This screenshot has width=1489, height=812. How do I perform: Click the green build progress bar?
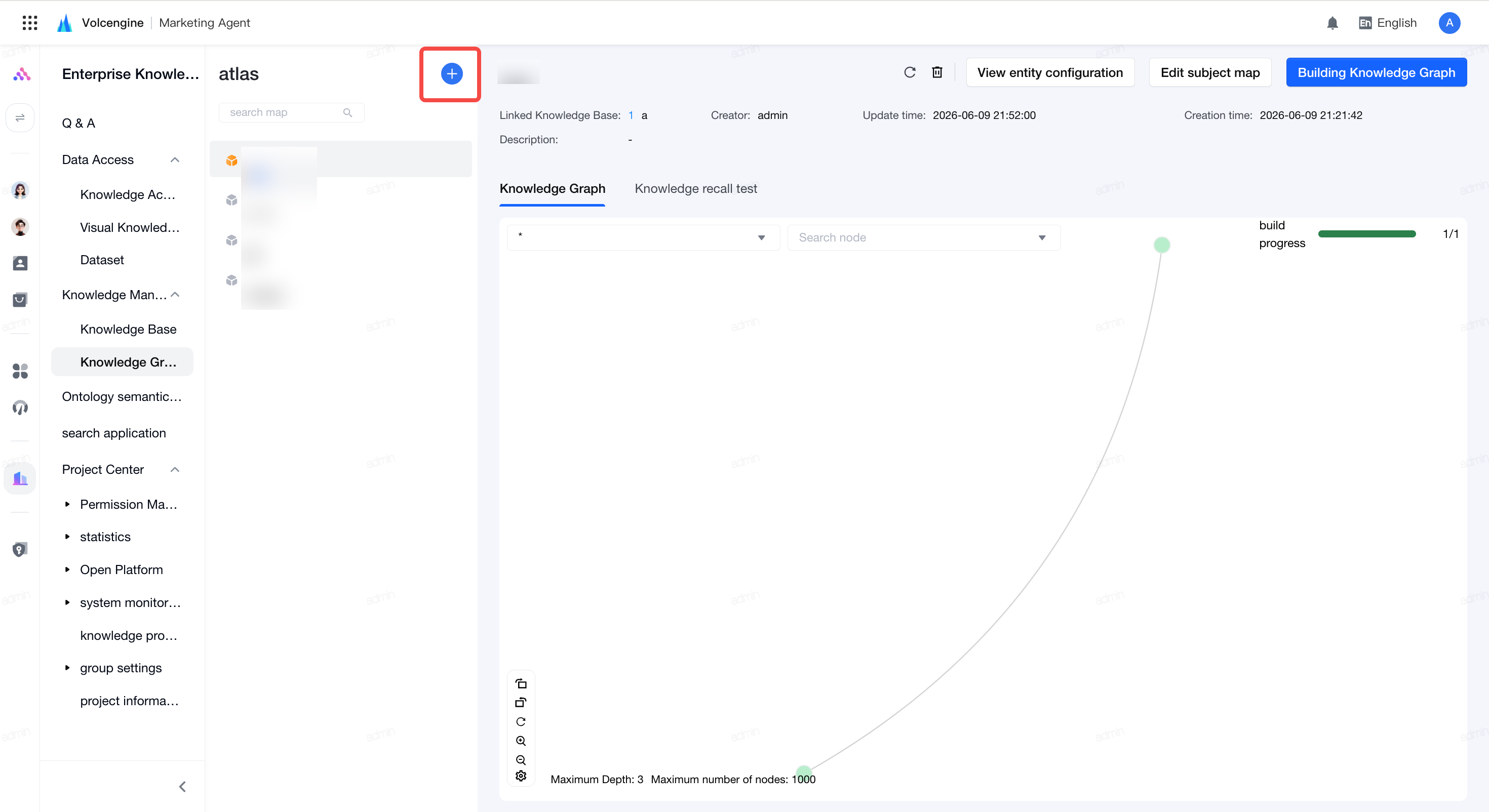point(1366,234)
